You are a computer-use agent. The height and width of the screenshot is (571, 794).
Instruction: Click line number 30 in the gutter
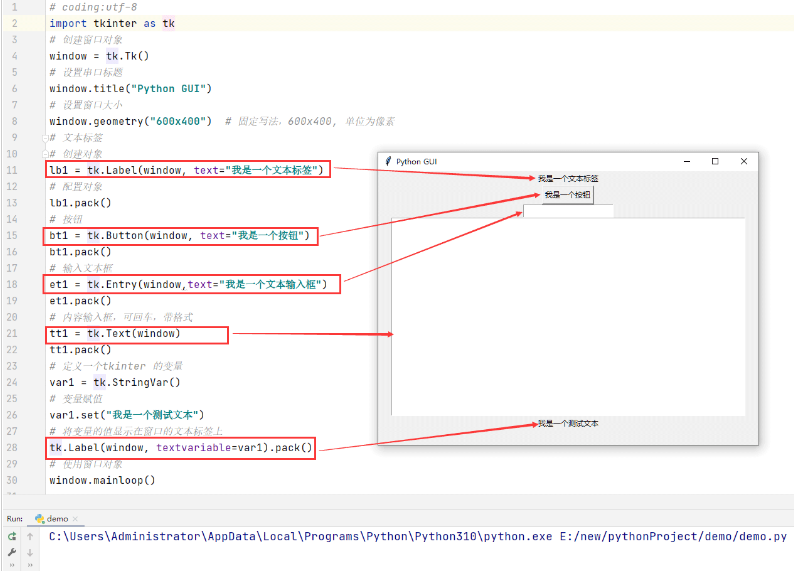tap(12, 480)
